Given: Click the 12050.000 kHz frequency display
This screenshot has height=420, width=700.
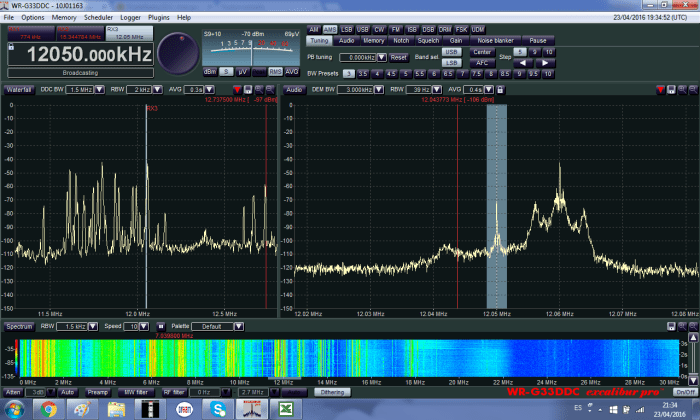Looking at the screenshot, I should pos(79,55).
